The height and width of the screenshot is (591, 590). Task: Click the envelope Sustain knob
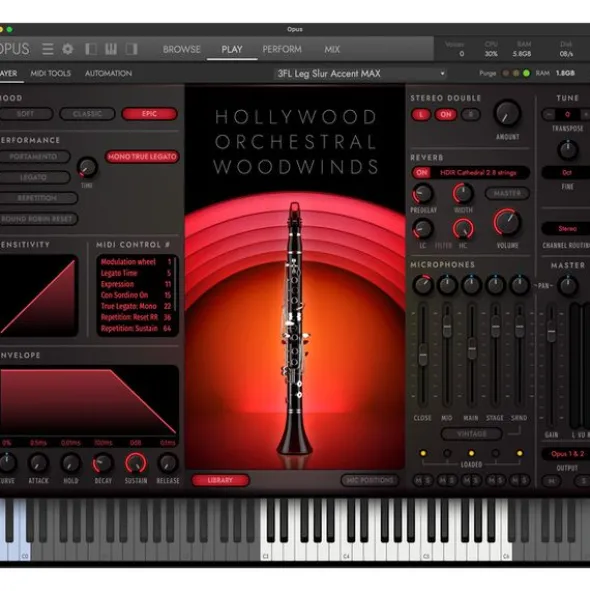pos(136,464)
